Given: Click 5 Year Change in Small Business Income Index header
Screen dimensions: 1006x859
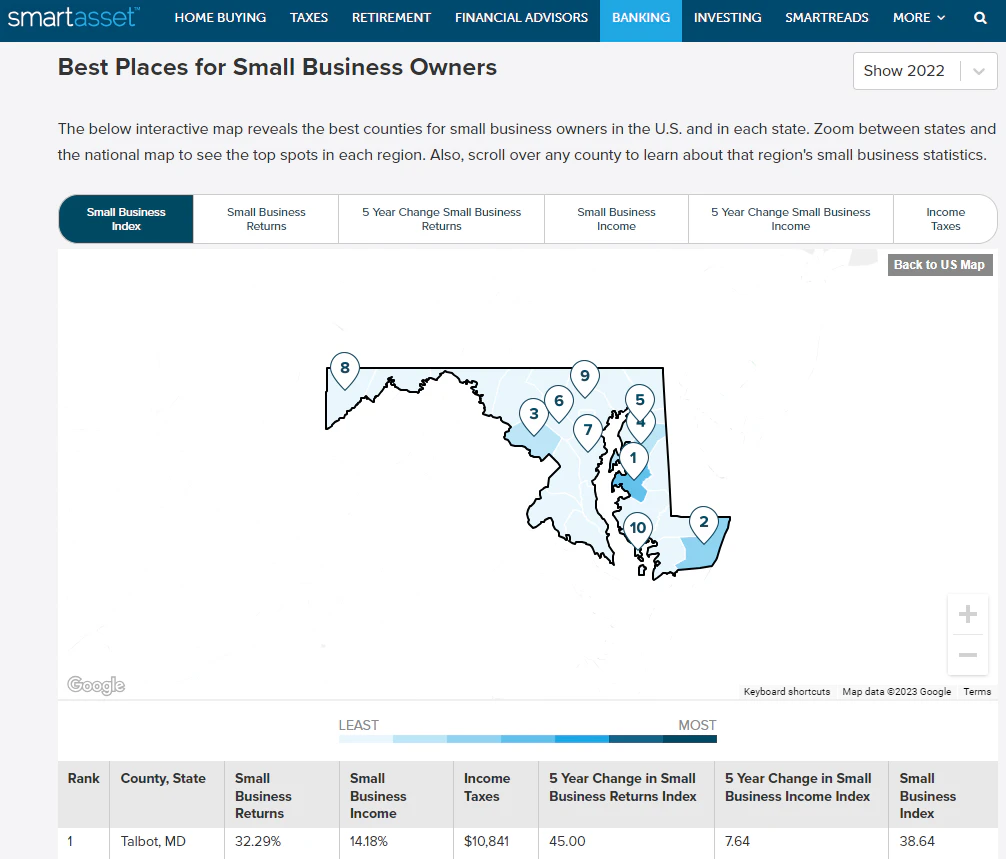Looking at the screenshot, I should coord(801,795).
